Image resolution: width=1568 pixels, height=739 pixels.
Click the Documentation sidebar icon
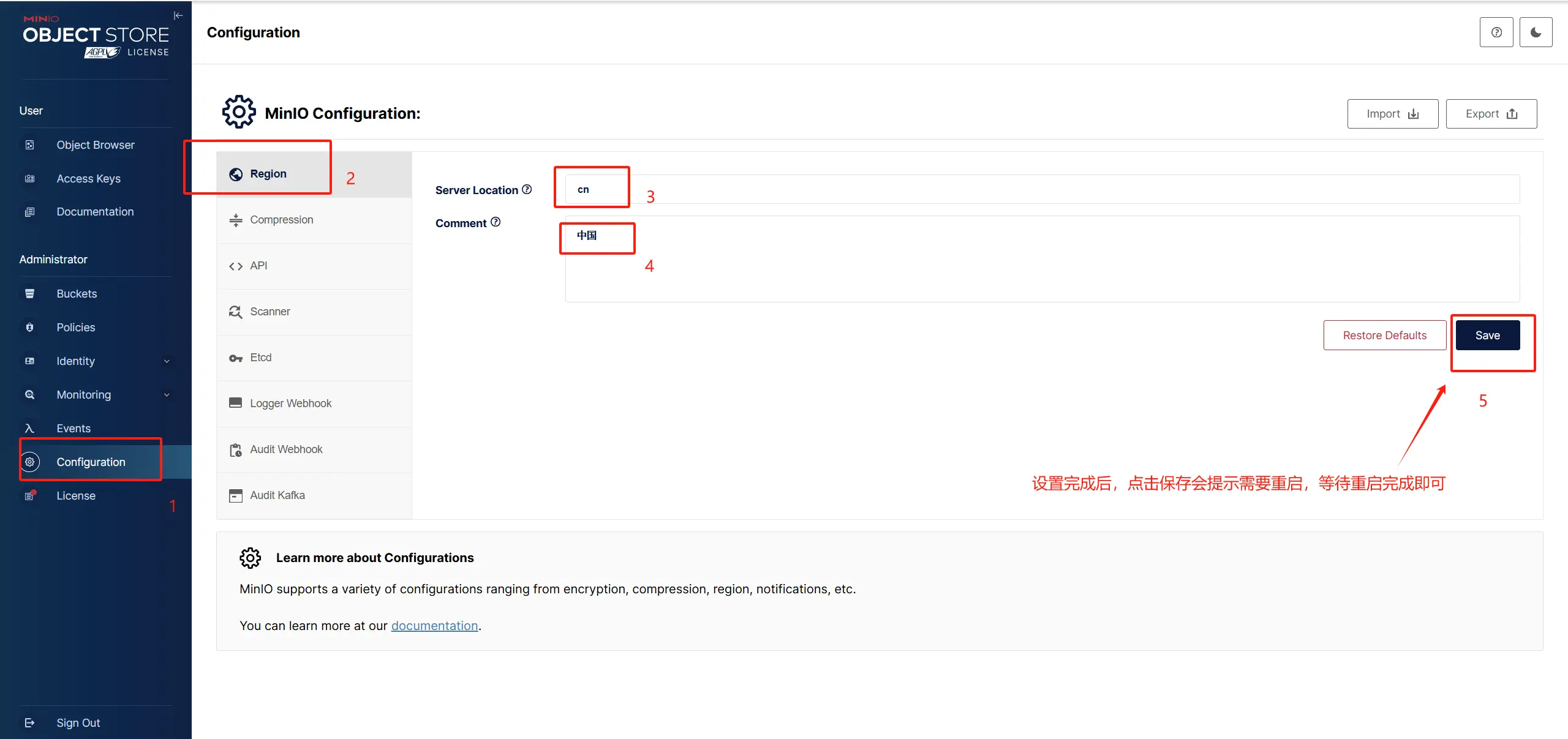point(29,212)
